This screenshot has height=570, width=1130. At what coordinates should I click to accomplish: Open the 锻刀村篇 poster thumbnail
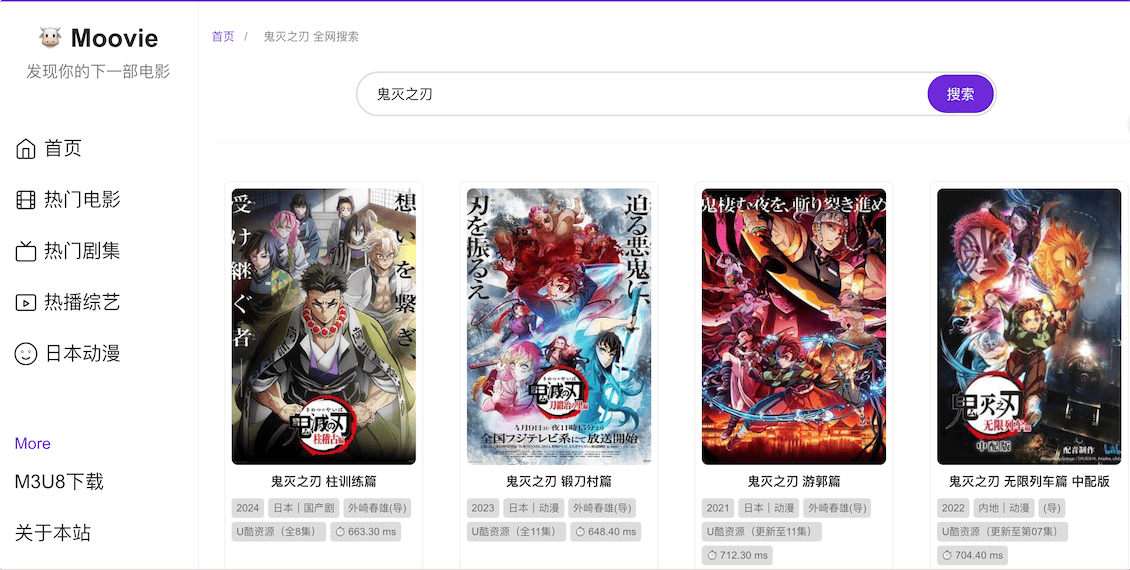[x=559, y=326]
